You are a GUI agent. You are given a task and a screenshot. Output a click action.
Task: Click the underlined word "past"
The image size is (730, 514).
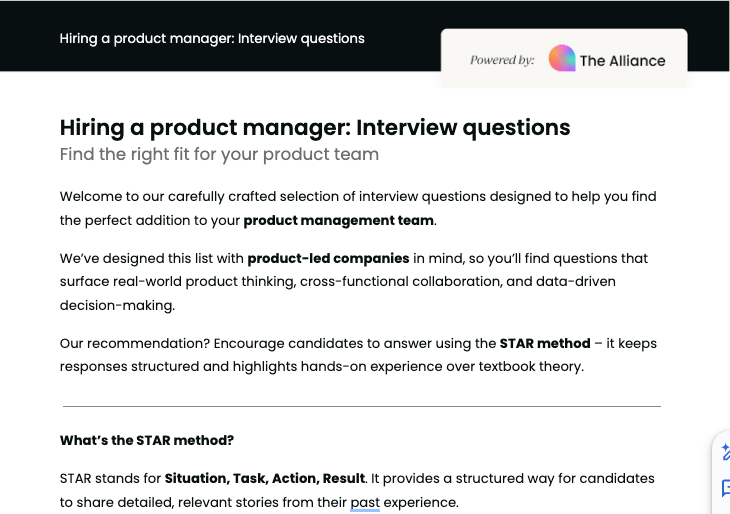[365, 502]
